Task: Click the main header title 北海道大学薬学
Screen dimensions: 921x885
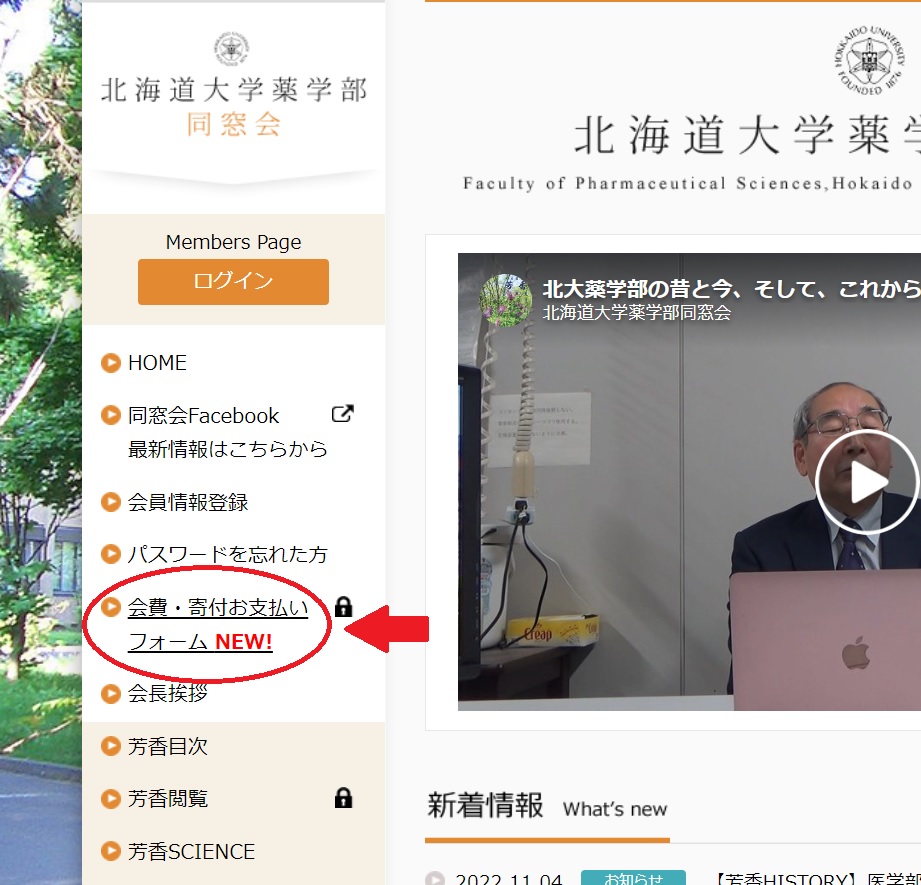Action: [x=748, y=135]
